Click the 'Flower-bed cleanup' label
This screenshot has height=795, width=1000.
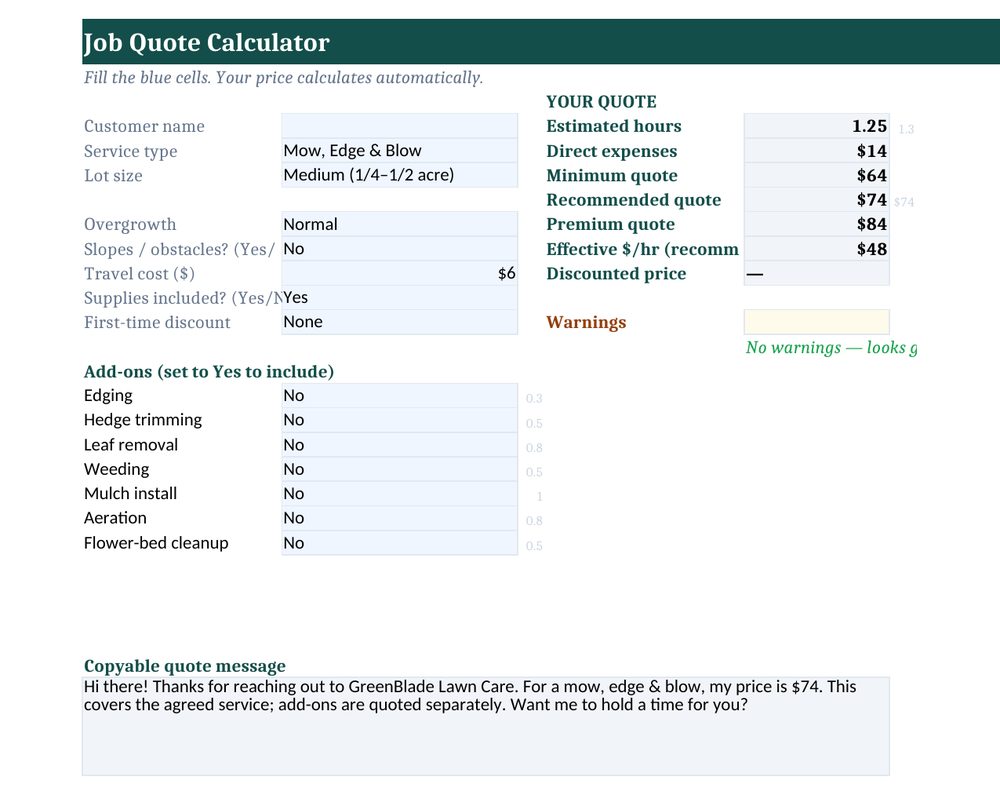point(156,543)
